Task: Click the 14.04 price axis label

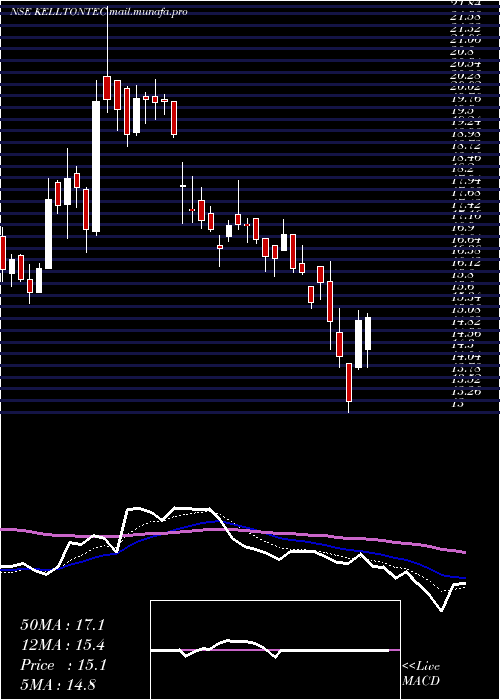Action: click(465, 357)
